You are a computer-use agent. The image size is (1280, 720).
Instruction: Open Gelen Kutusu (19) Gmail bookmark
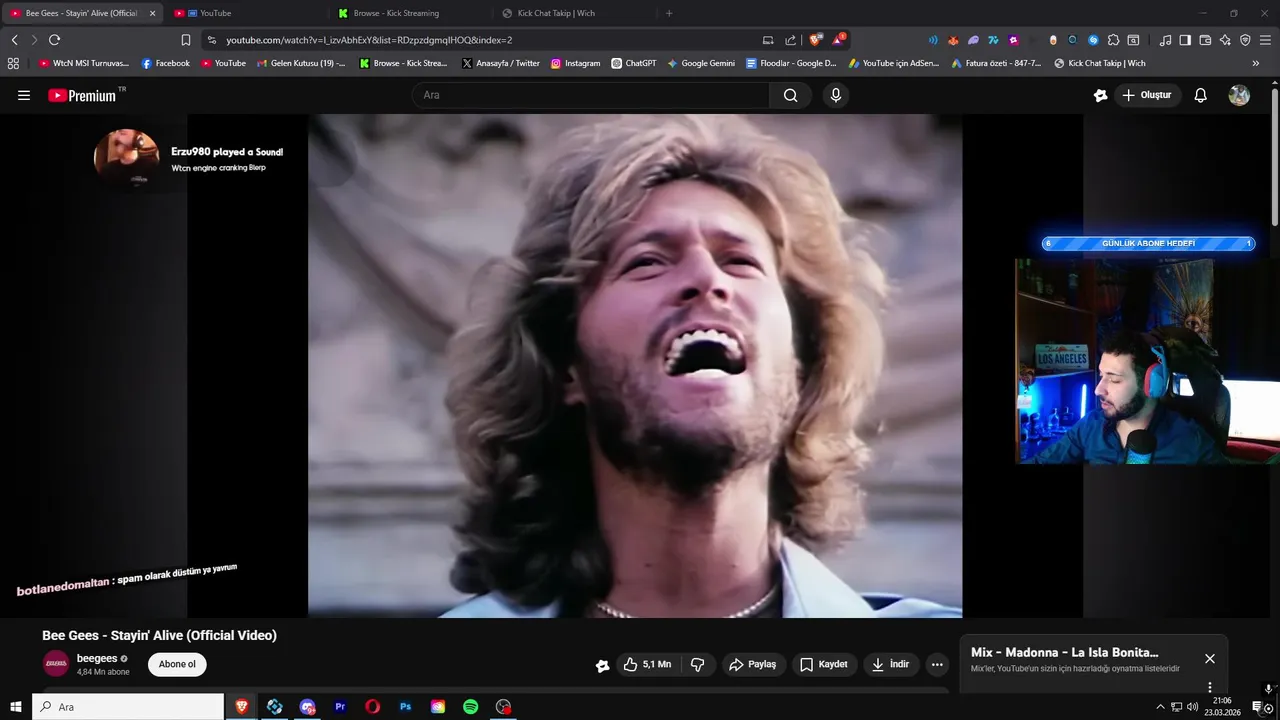coord(301,63)
